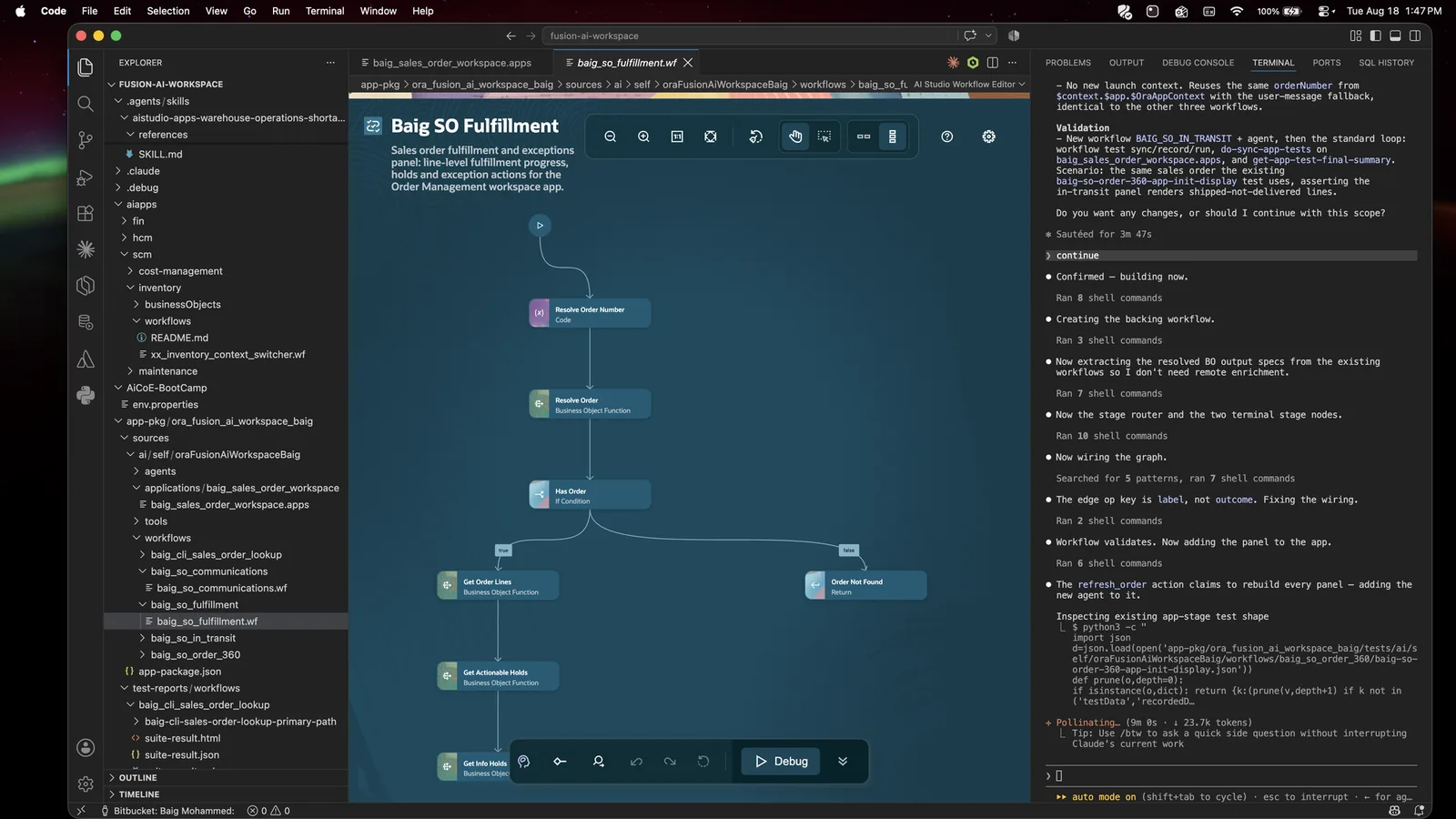
Task: Open the Bitbucket status bar item
Action: [167, 811]
